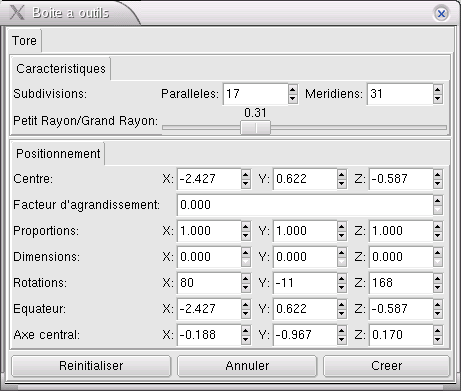Click the Centre Z input field
This screenshot has width=461, height=391.
[401, 179]
